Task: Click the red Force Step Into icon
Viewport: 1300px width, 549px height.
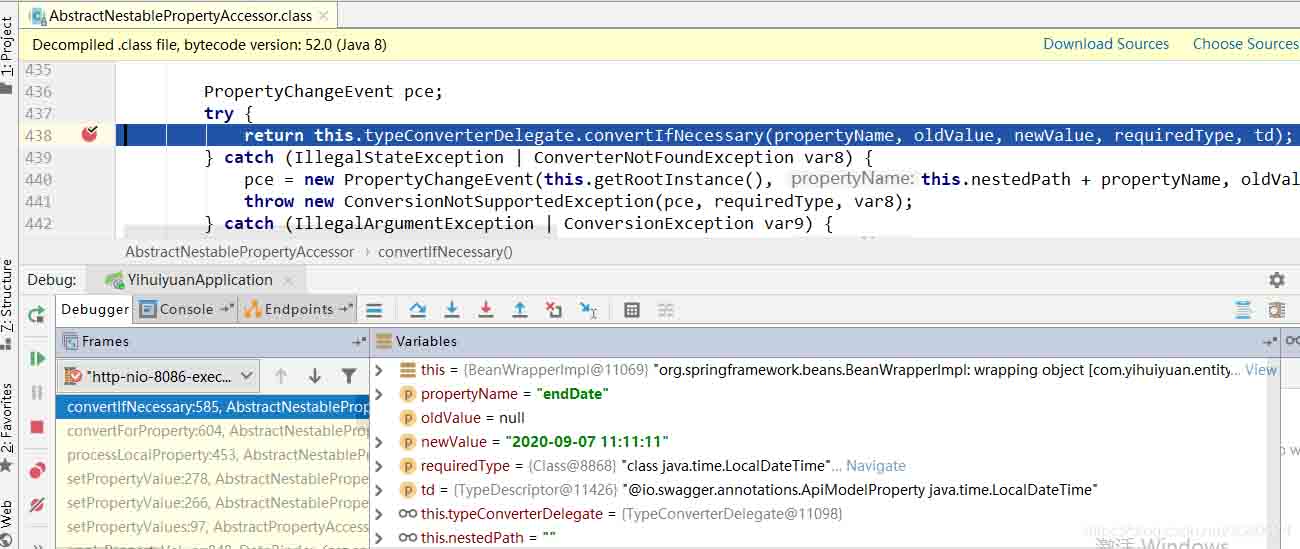Action: 486,310
